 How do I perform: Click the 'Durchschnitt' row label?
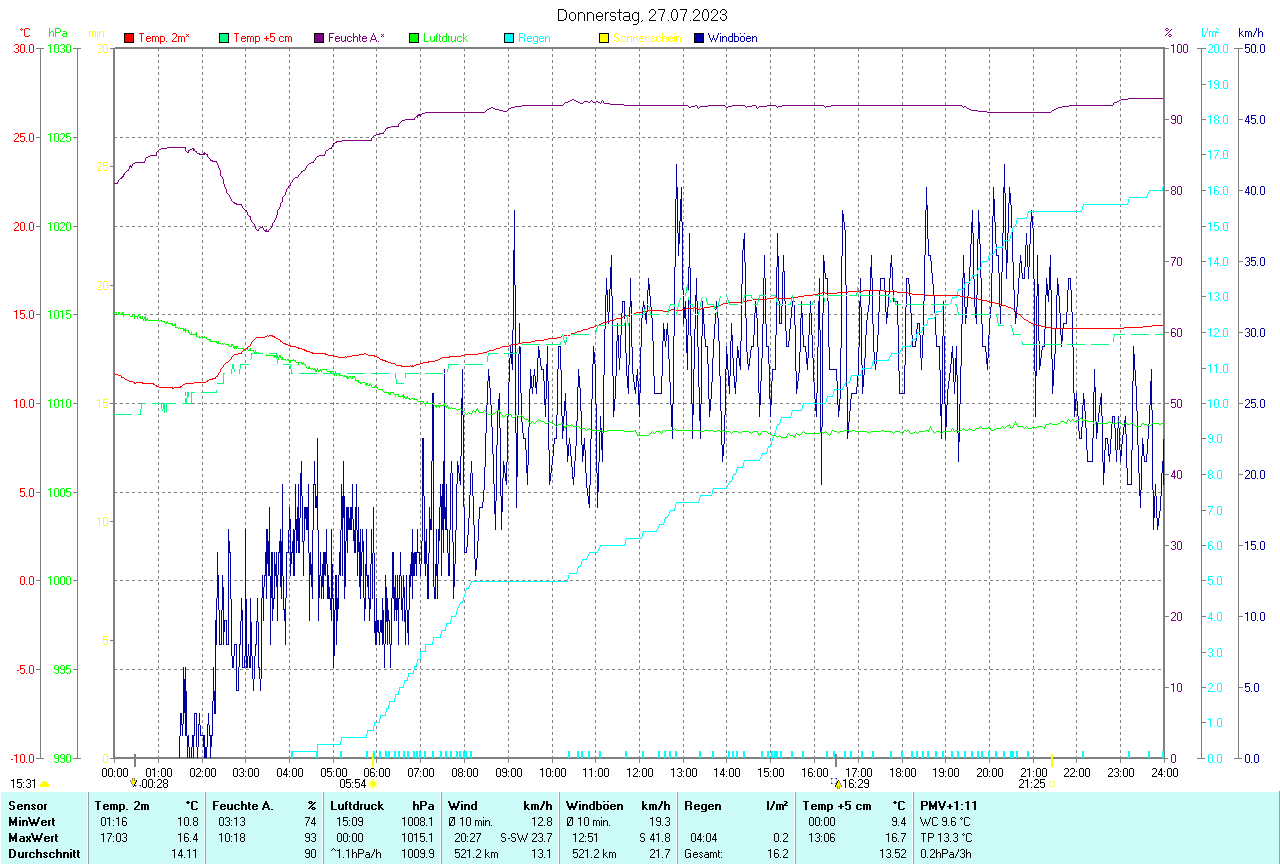(44, 854)
